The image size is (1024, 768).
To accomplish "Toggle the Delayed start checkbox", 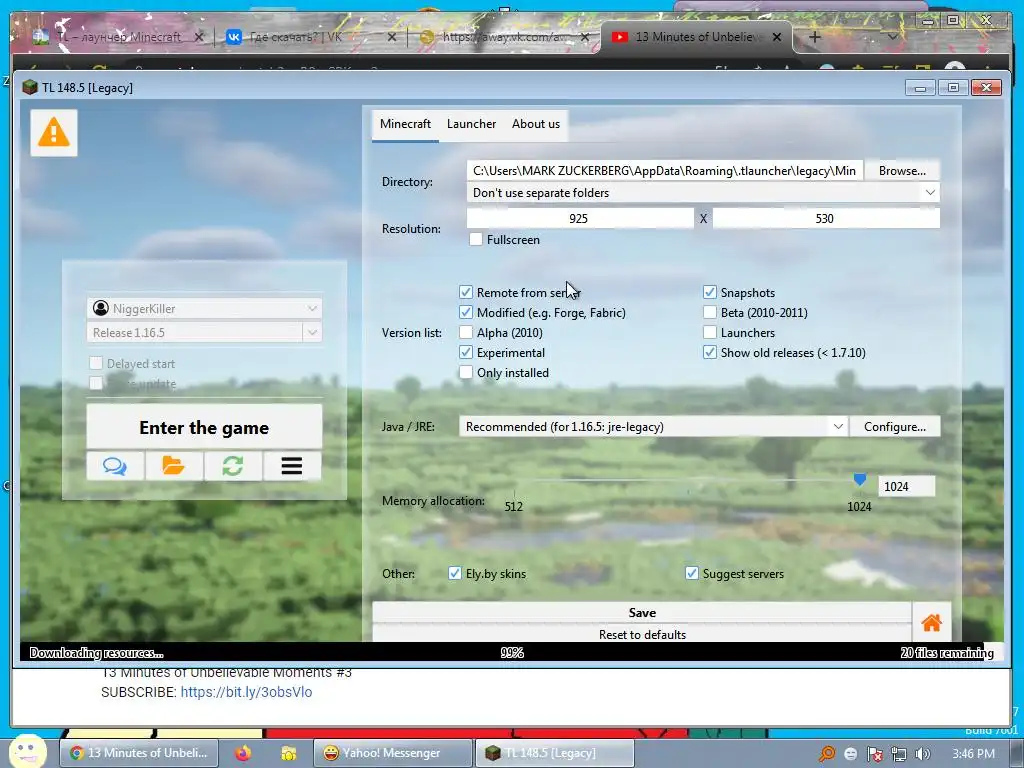I will coord(96,363).
